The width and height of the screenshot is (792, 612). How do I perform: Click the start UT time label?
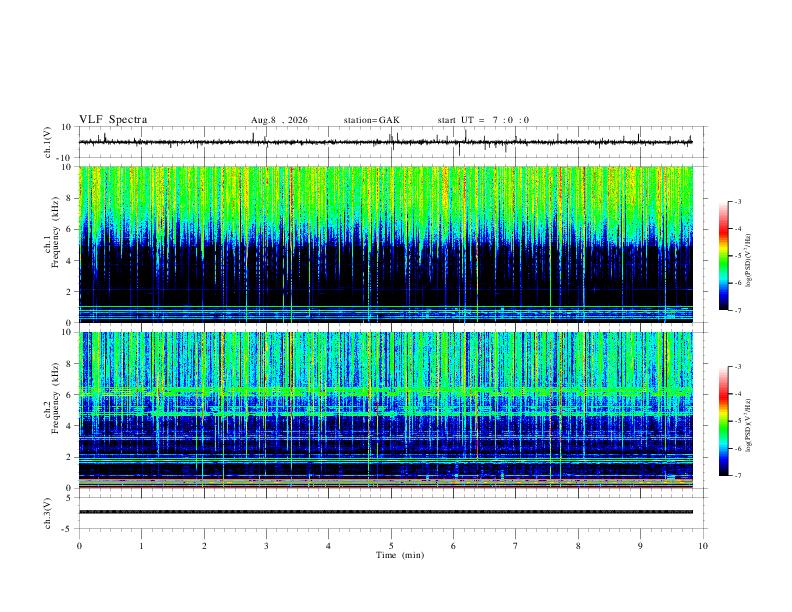[483, 120]
